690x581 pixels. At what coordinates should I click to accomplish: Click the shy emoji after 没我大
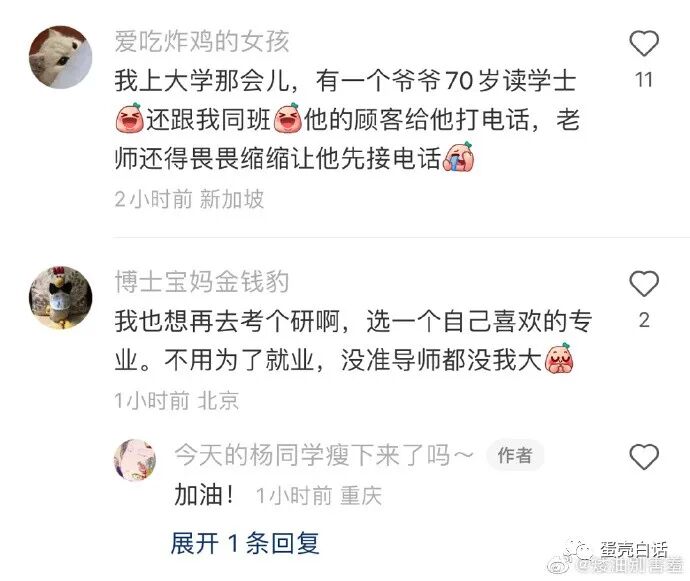(559, 358)
